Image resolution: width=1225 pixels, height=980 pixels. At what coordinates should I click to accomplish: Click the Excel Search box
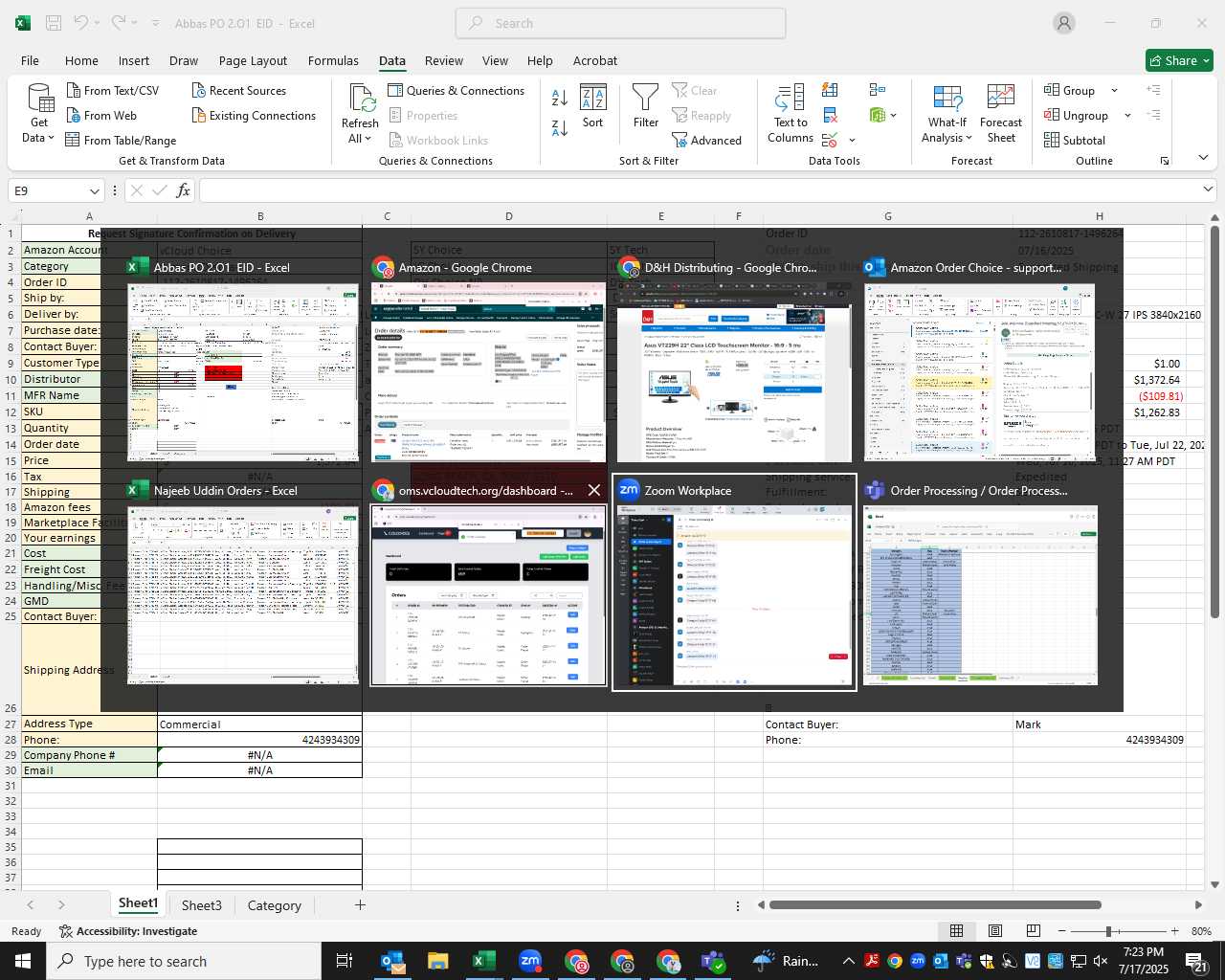point(621,23)
